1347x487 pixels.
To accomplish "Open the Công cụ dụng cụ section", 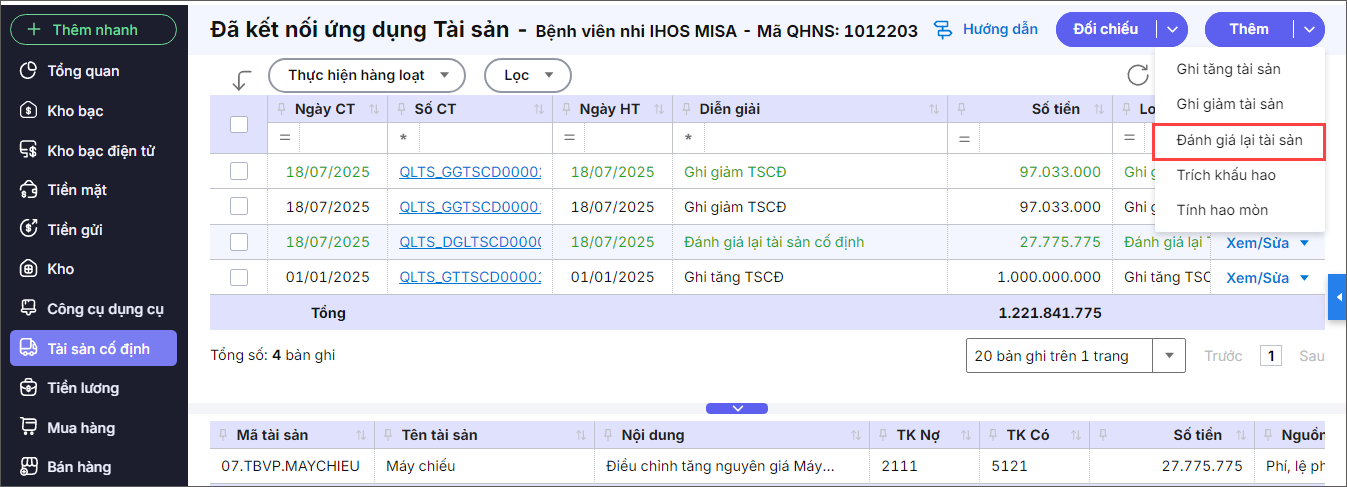I will (105, 309).
